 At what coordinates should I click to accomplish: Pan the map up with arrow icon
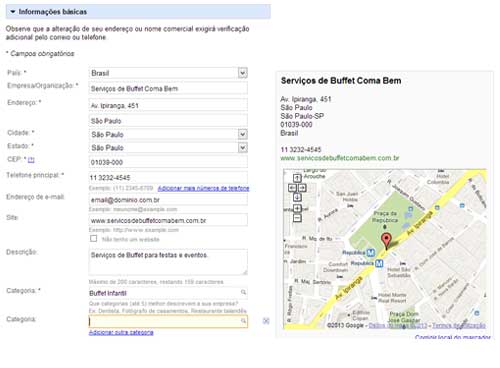(x=297, y=178)
